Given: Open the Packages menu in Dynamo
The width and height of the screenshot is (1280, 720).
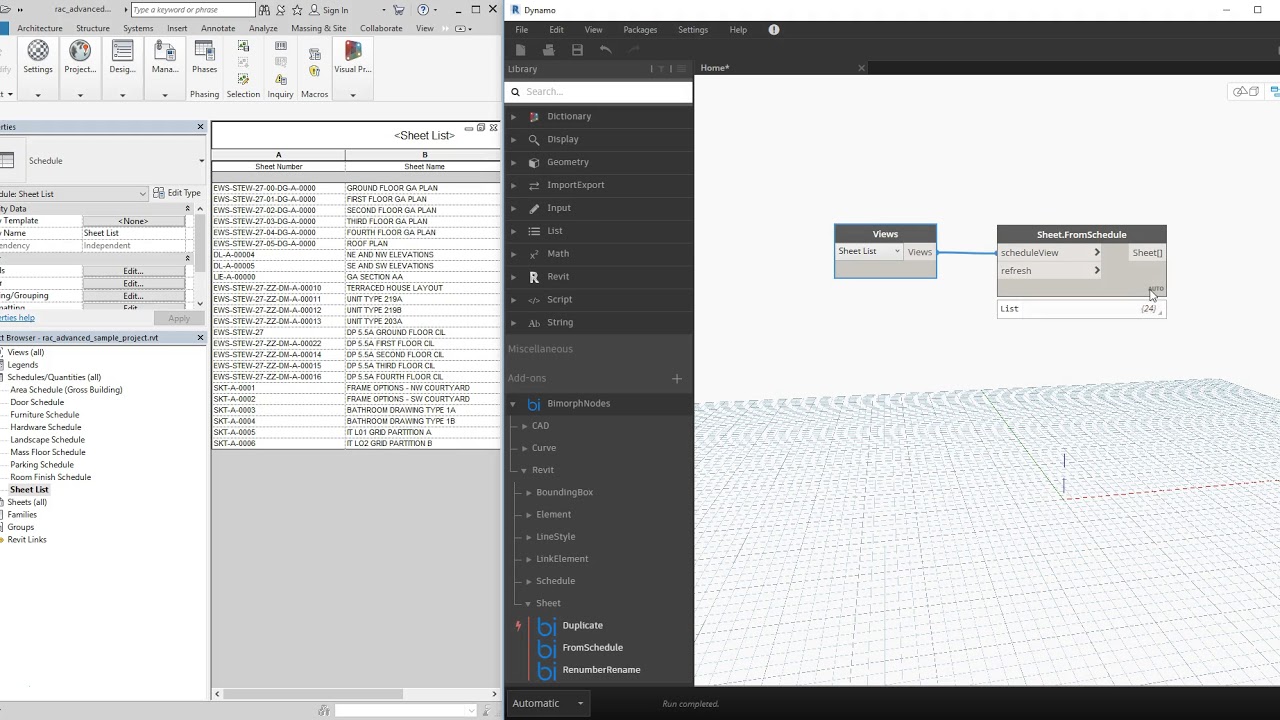Looking at the screenshot, I should [x=640, y=30].
